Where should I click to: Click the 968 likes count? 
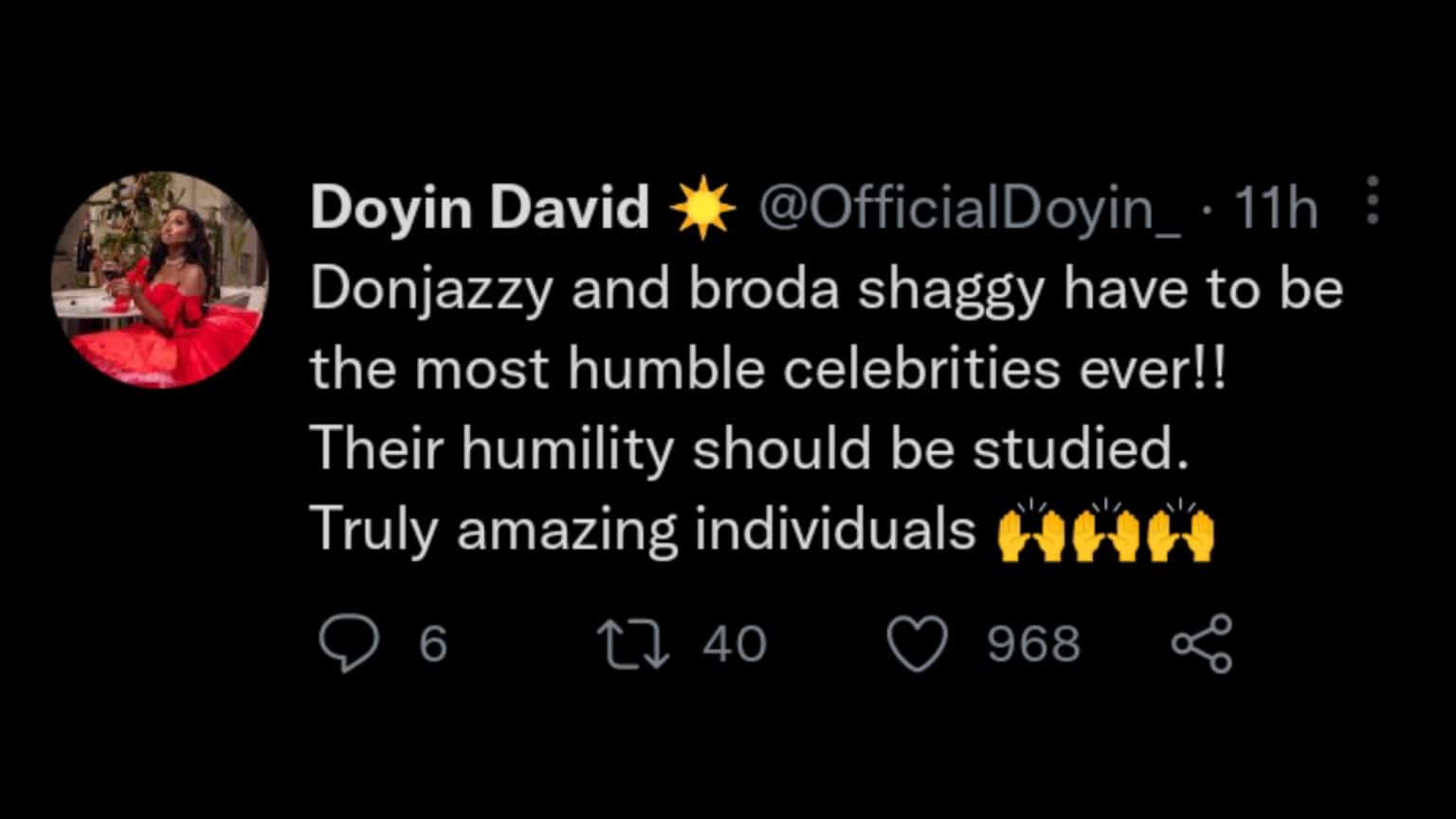1033,644
